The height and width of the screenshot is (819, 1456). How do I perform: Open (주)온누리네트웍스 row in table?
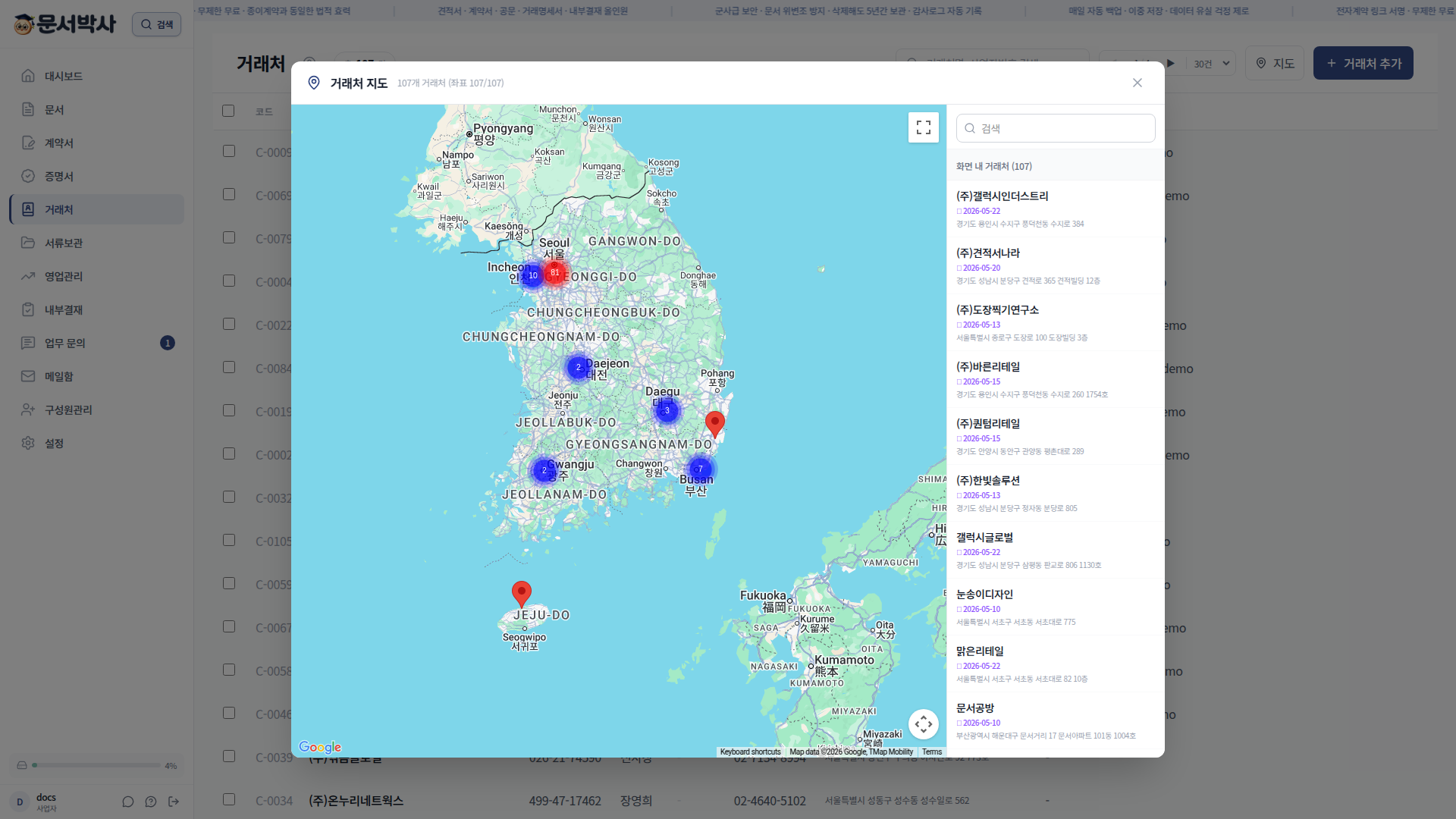pos(827,800)
